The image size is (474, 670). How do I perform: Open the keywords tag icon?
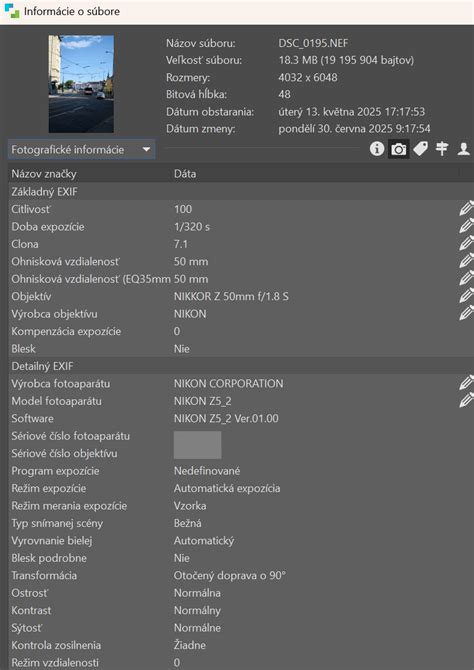[x=421, y=149]
